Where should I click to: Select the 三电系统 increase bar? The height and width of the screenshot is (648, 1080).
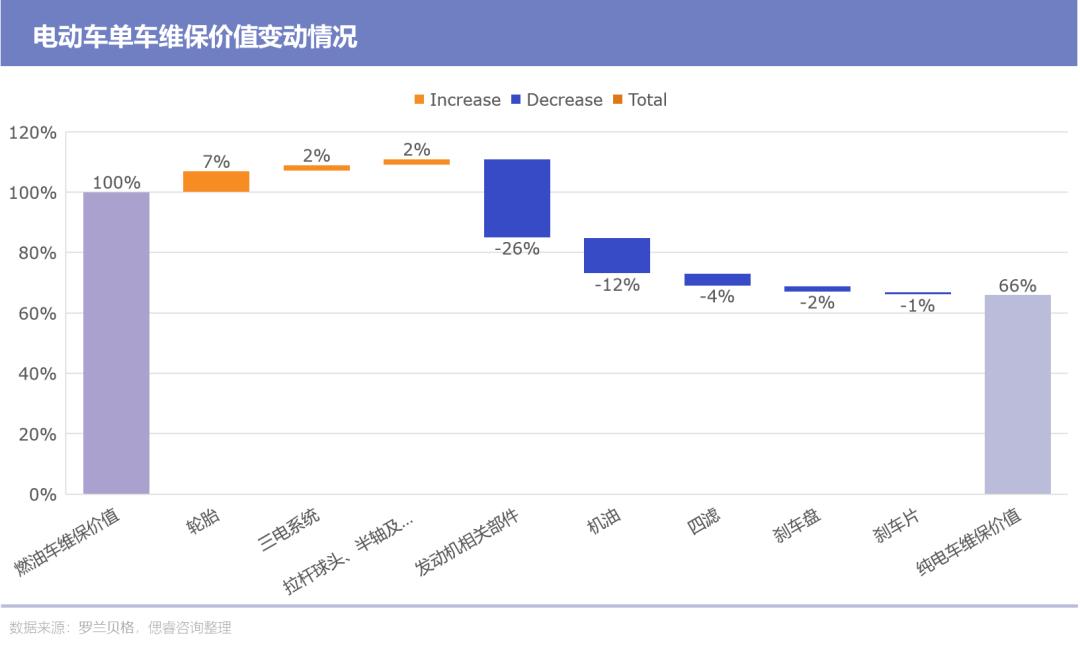coord(316,167)
